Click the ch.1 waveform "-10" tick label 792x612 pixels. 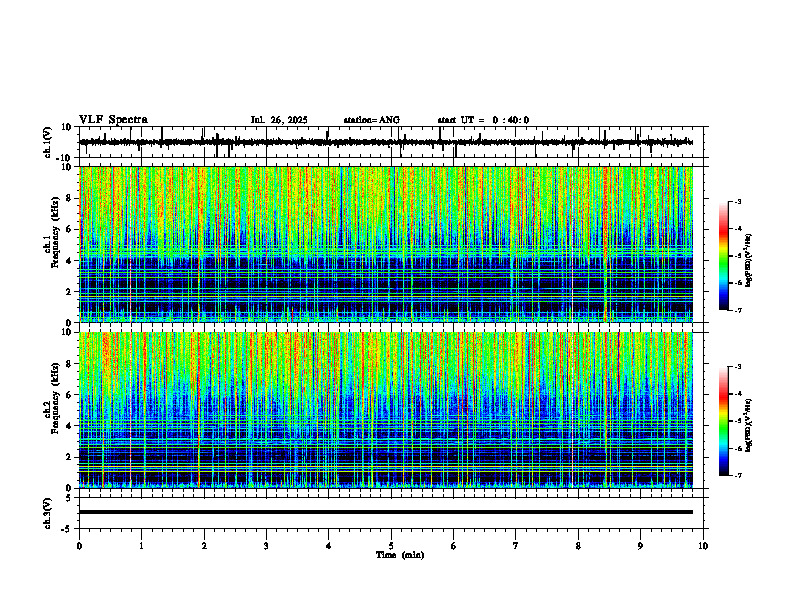[65, 158]
